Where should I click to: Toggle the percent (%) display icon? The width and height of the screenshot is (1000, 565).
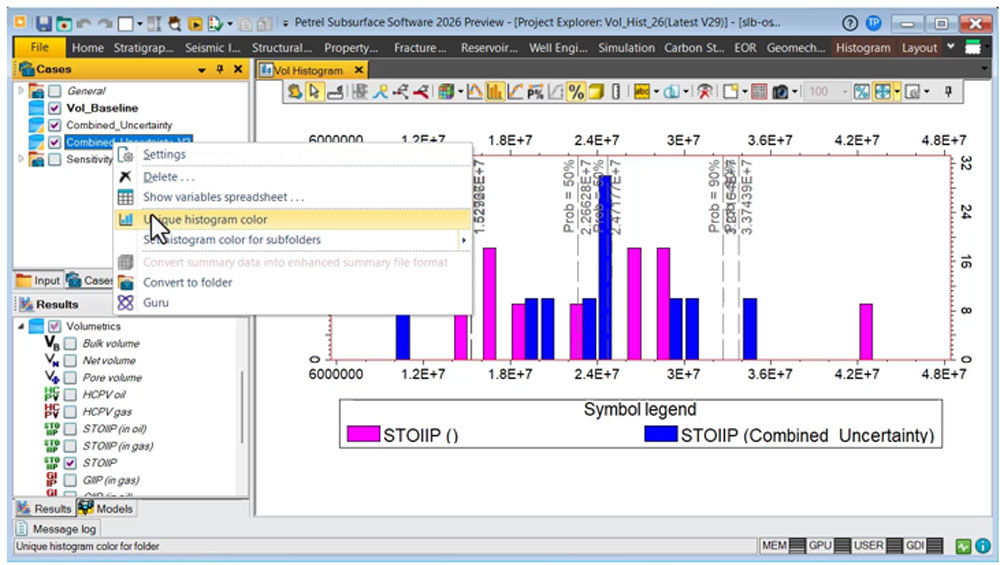pos(576,92)
